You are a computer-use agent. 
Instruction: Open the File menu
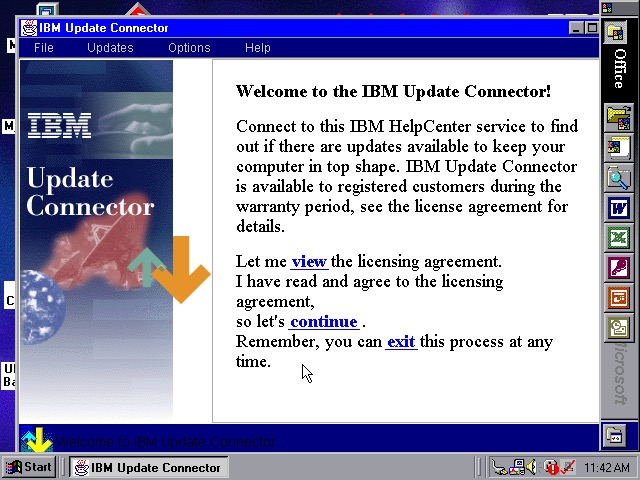(x=44, y=47)
